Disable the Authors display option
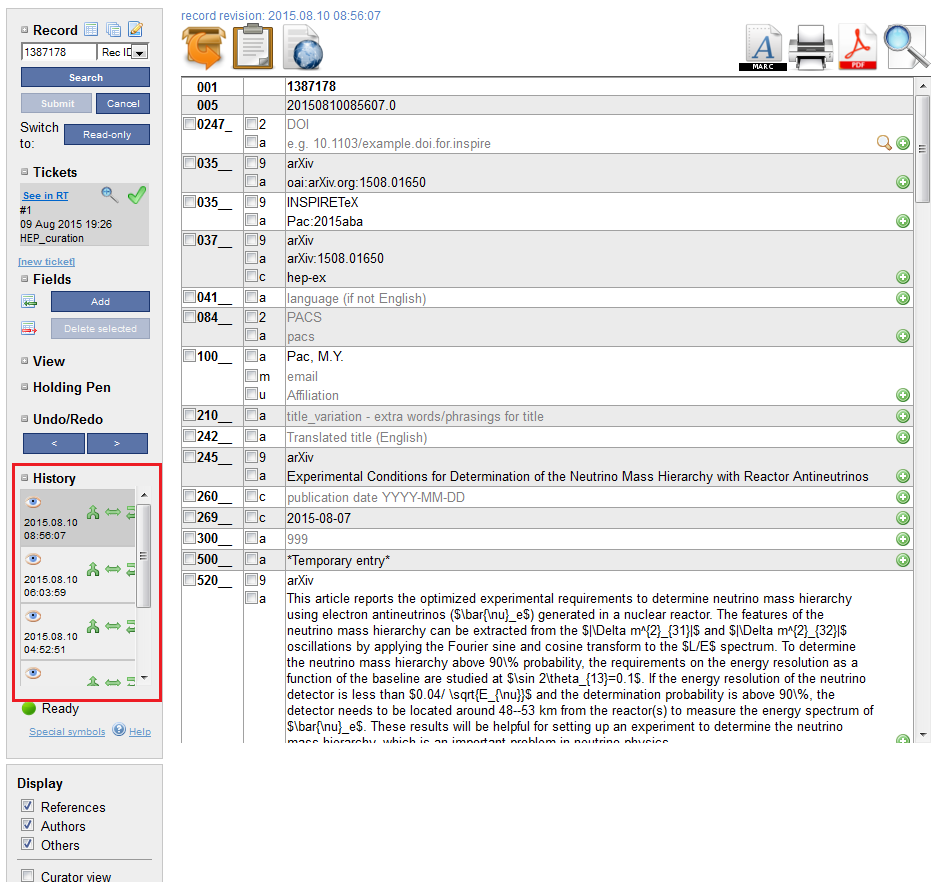 coord(25,826)
